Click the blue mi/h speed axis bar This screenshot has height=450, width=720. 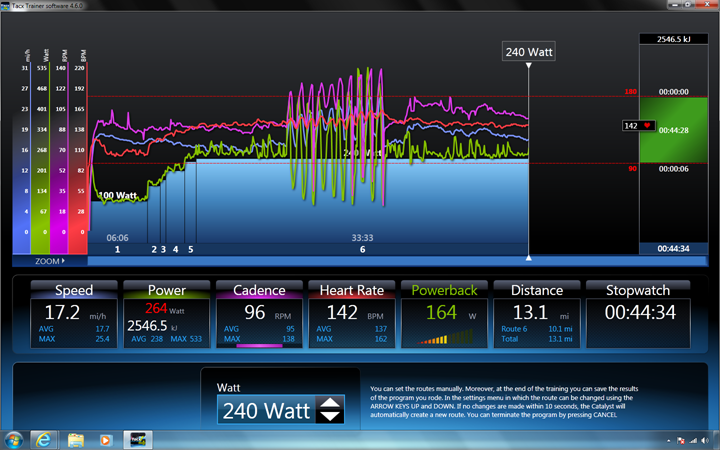click(22, 156)
